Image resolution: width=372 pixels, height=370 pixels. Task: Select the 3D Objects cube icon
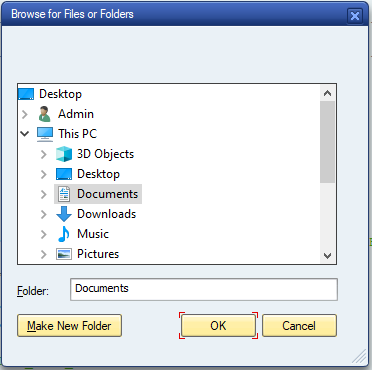64,154
